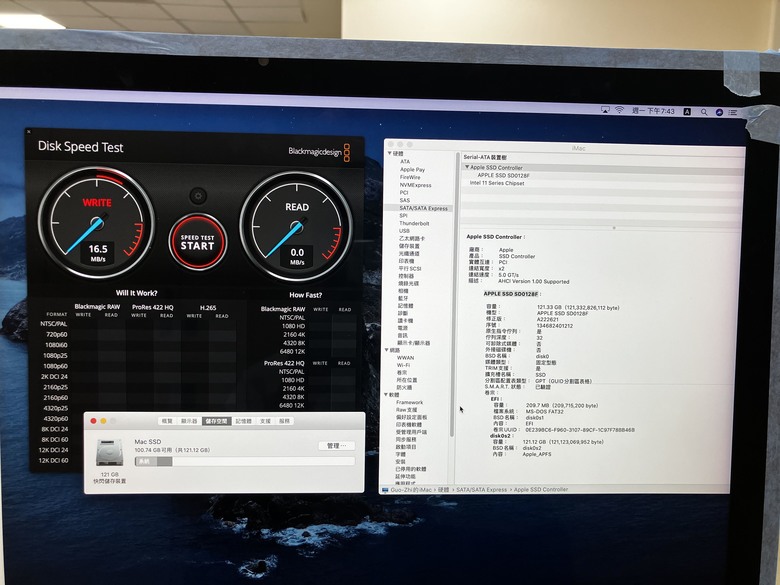The width and height of the screenshot is (780, 585).
Task: Select SPI in the sidebar
Action: tap(403, 216)
